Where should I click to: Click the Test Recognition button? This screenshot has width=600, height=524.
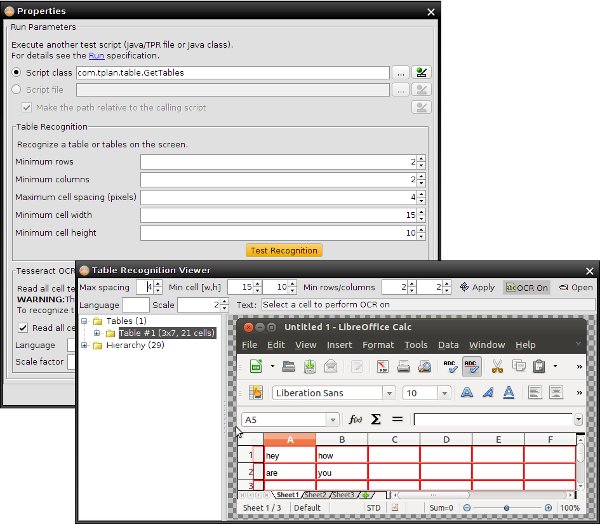(x=284, y=251)
